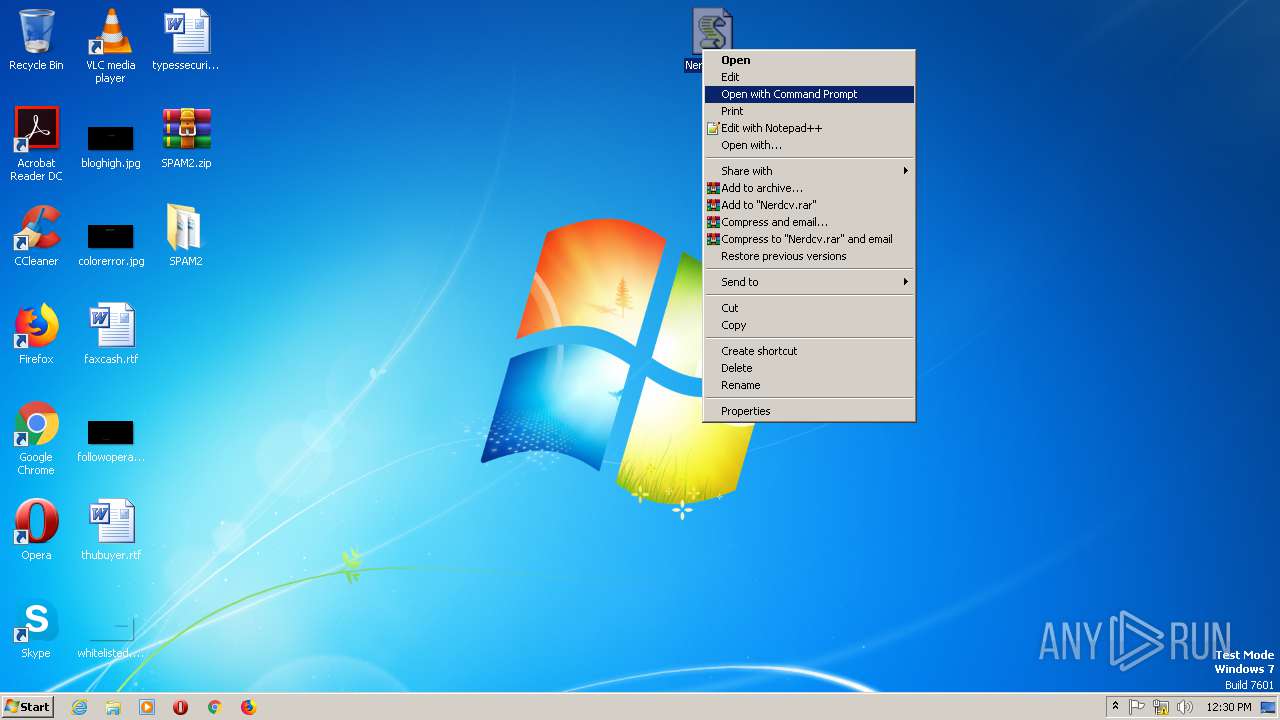1280x720 pixels.
Task: Choose Add to "Nerdcv.rar"
Action: 809,205
